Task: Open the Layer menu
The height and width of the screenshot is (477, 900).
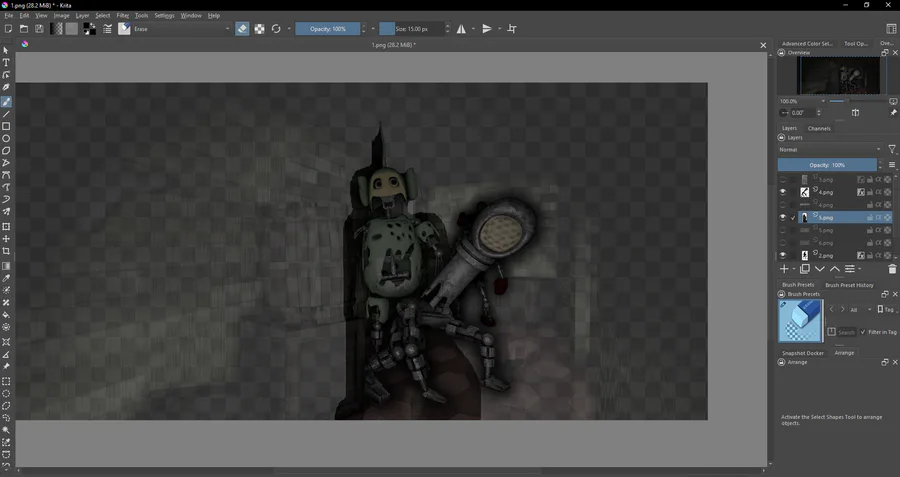Action: (82, 15)
